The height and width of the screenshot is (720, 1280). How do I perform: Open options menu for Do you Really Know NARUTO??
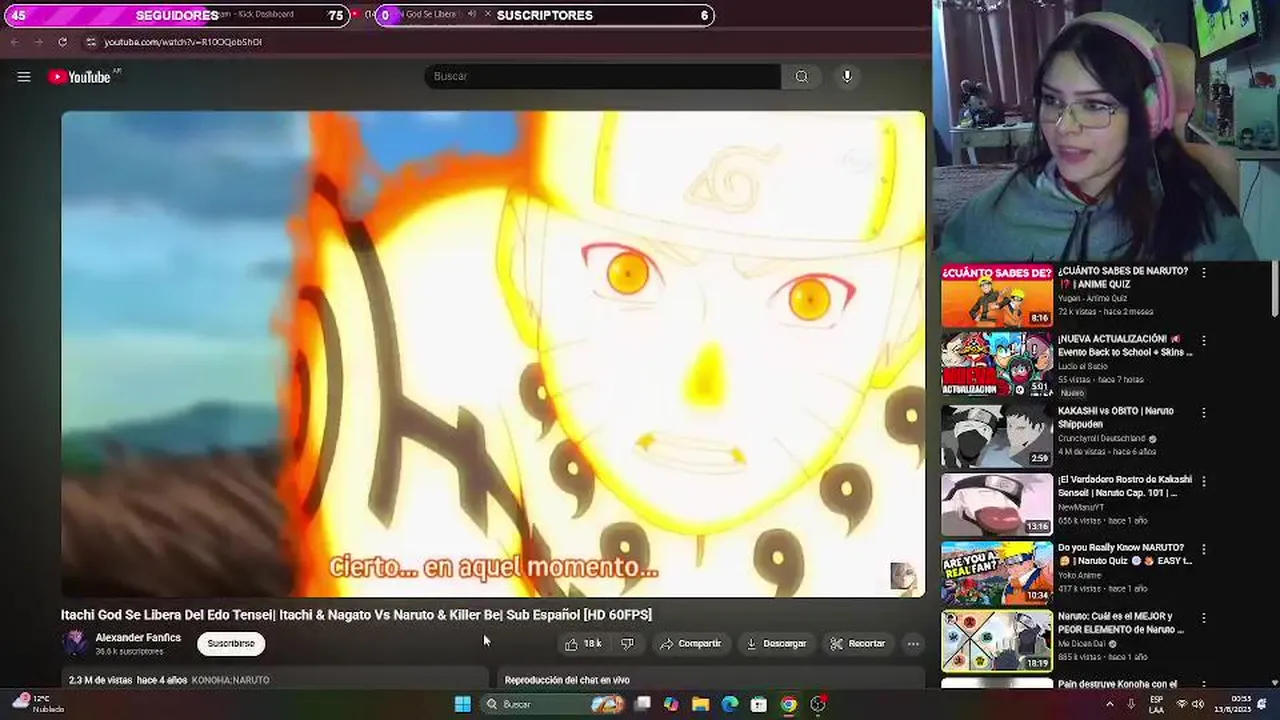1204,549
